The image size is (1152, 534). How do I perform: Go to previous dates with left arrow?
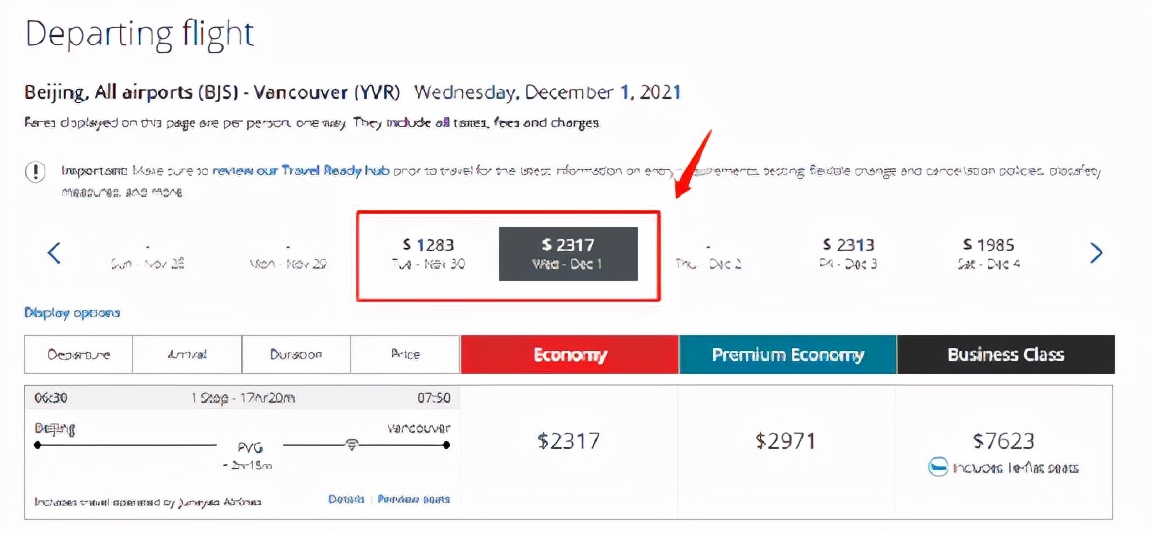(55, 253)
